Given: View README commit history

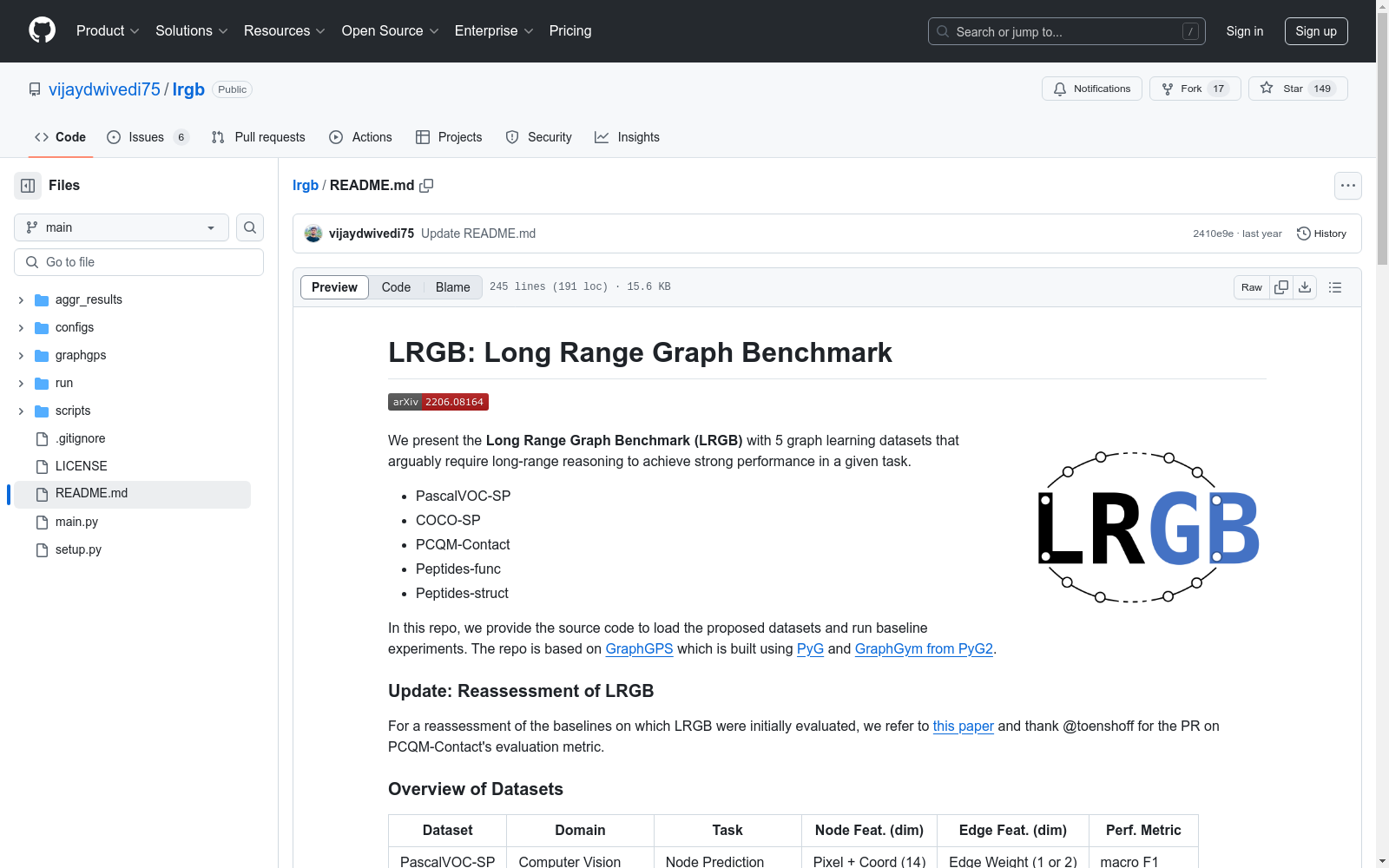Looking at the screenshot, I should [x=1320, y=233].
